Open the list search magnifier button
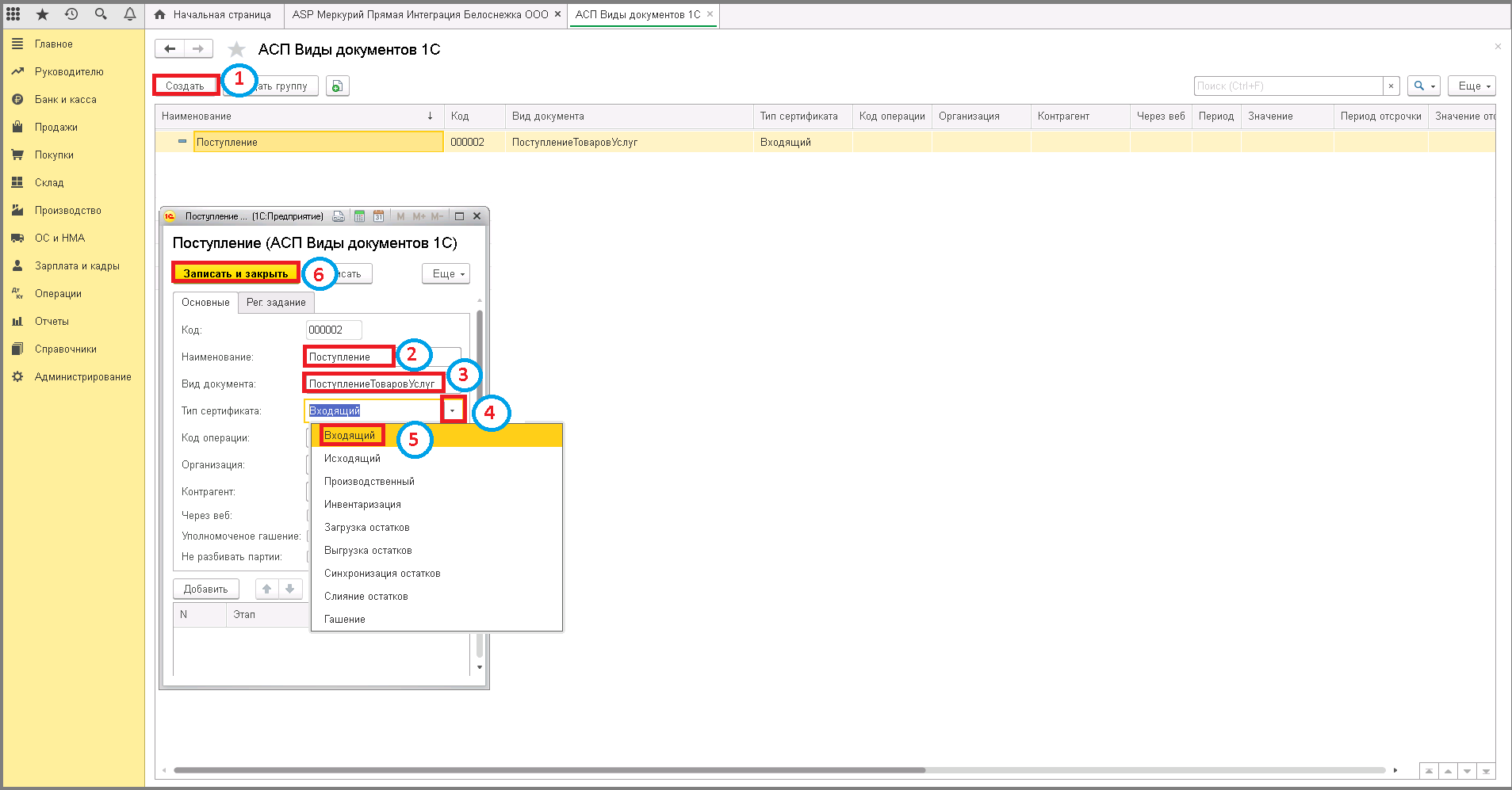 [x=1423, y=86]
